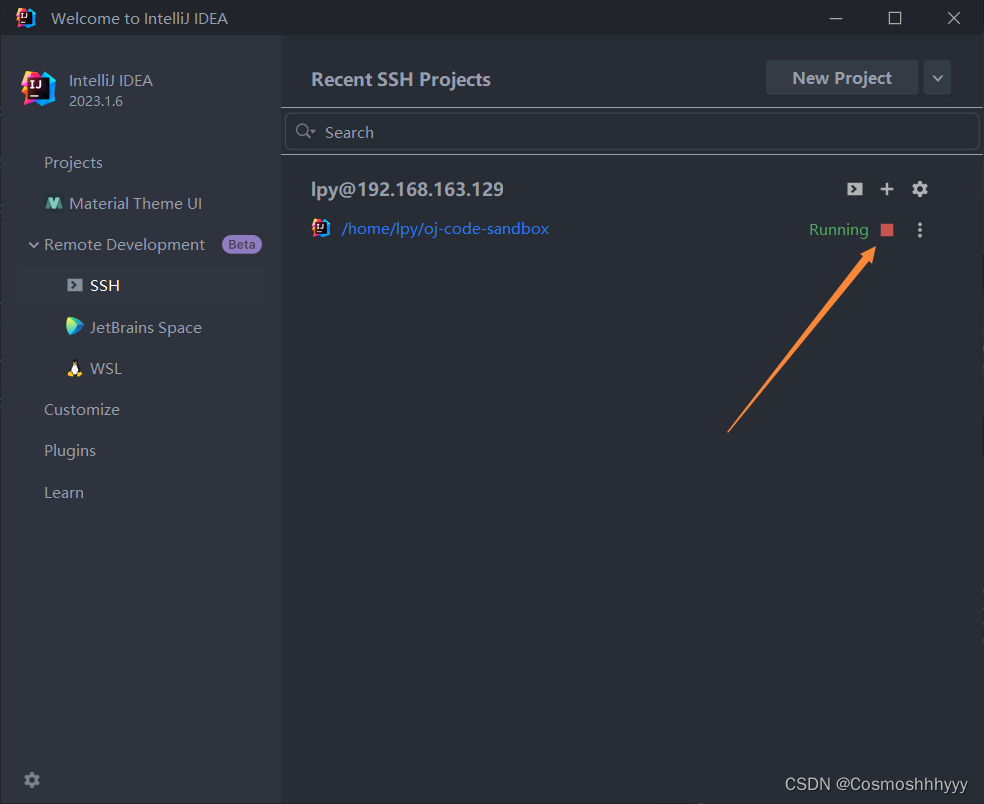Click the 2023.1.6 version text

pyautogui.click(x=96, y=101)
